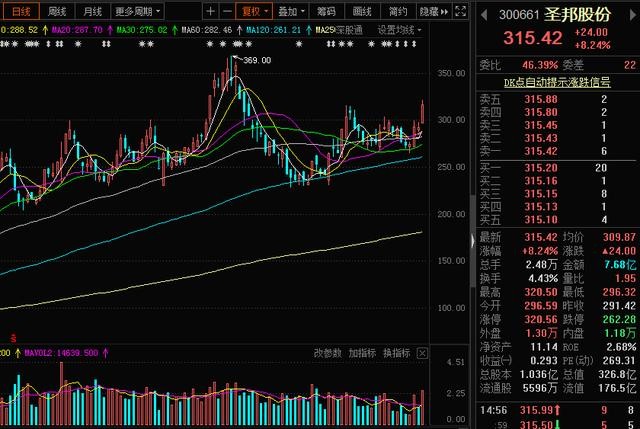Open the 更多周期 period dropdown
Viewport: 640px width, 429px height.
point(138,11)
